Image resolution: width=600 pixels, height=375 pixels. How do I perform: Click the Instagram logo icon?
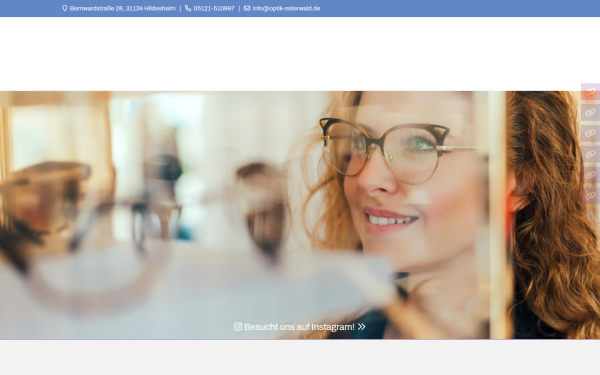point(238,326)
